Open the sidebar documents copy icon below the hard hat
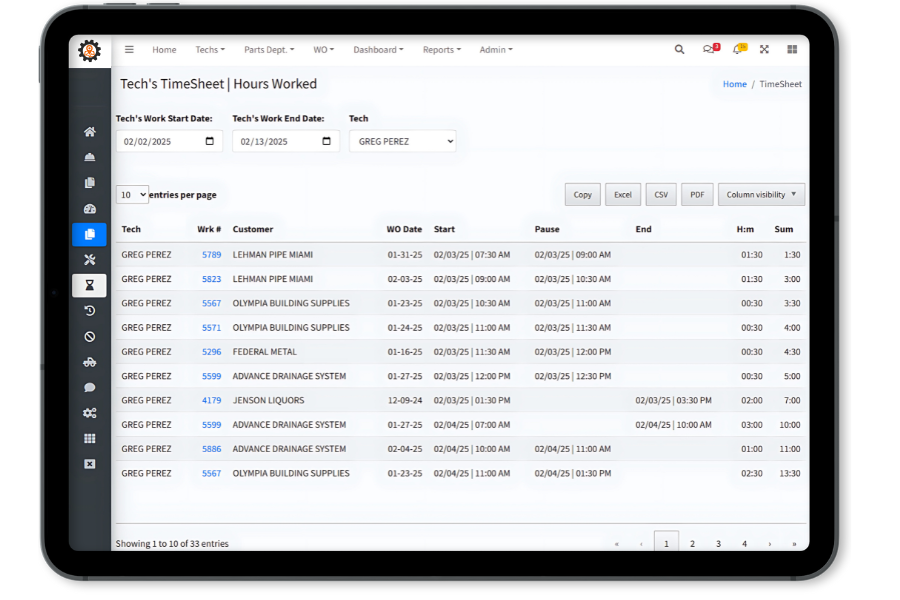 tap(90, 183)
